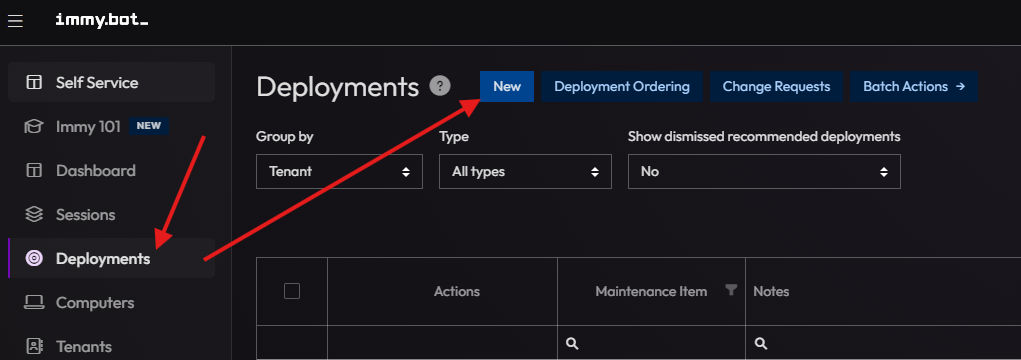Viewport: 1021px width, 360px height.
Task: Click the Notes column search field
Action: [883, 343]
